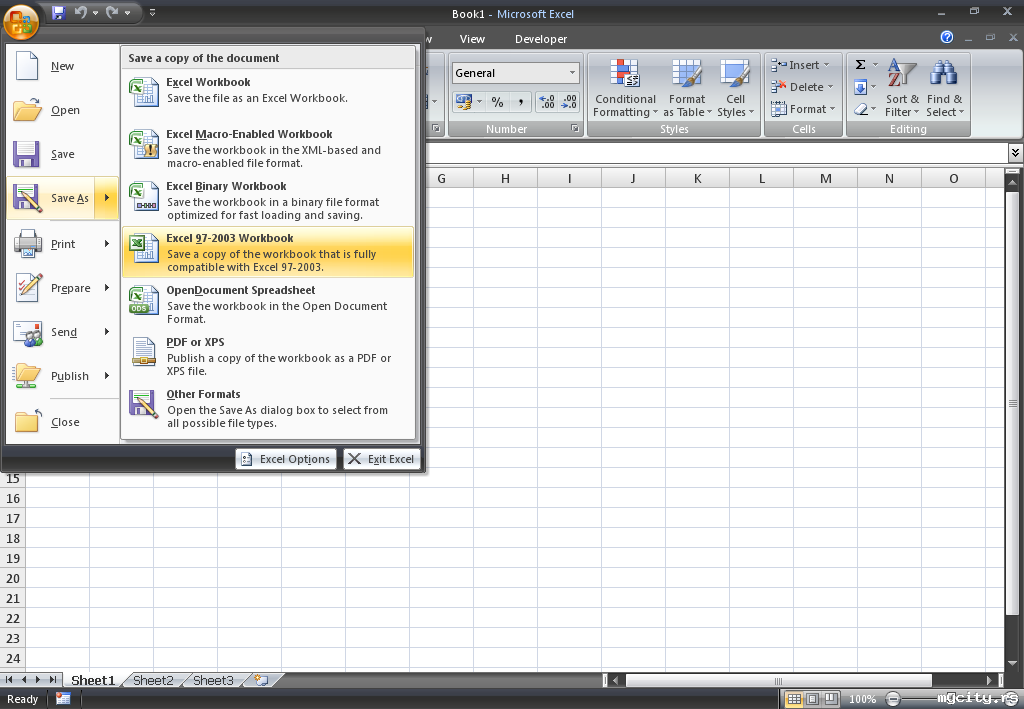Screen dimensions: 1024x709
Task: Click the Microsoft Office Excel Help icon
Action: (x=947, y=38)
